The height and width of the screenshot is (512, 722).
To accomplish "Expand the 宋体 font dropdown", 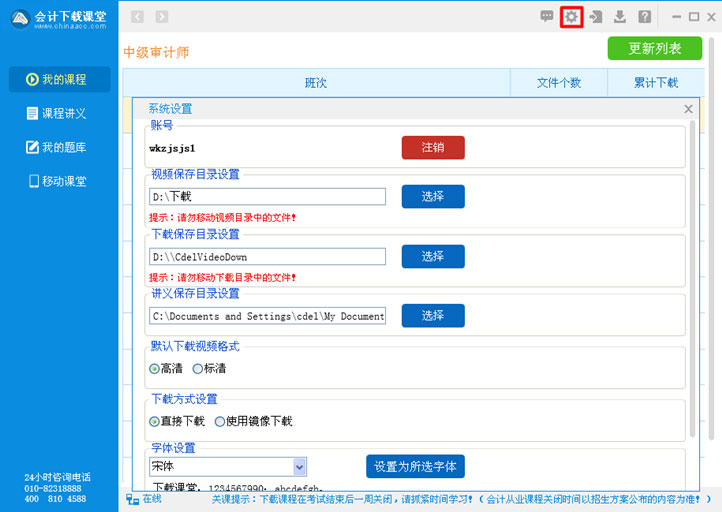I will [x=299, y=467].
